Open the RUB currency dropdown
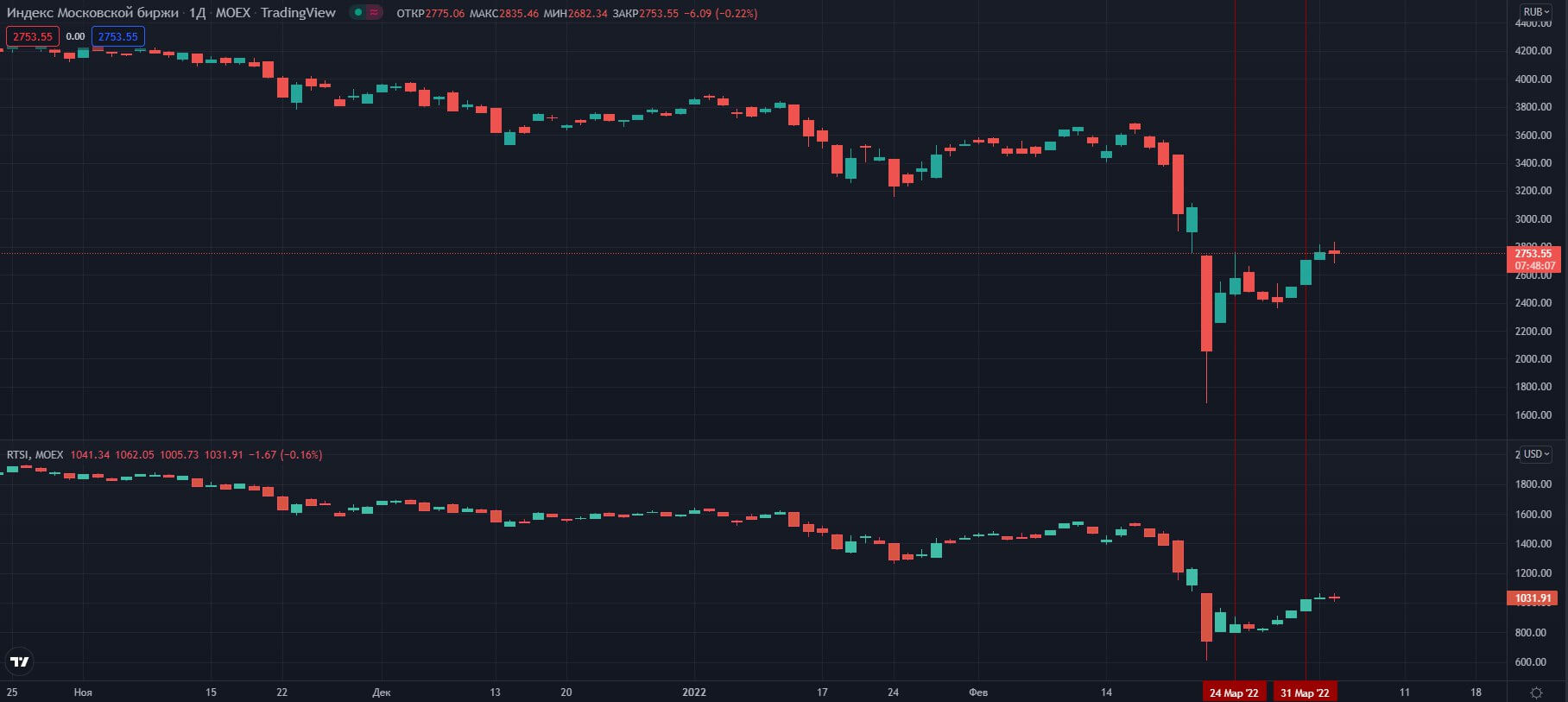The image size is (1568, 702). (1536, 12)
